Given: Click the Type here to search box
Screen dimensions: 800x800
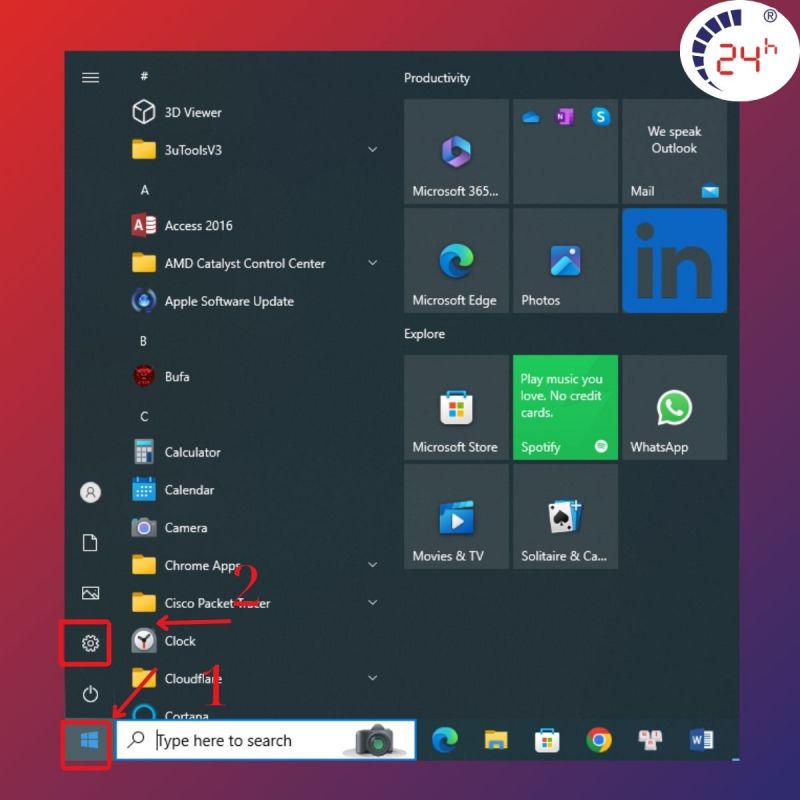Looking at the screenshot, I should [266, 740].
